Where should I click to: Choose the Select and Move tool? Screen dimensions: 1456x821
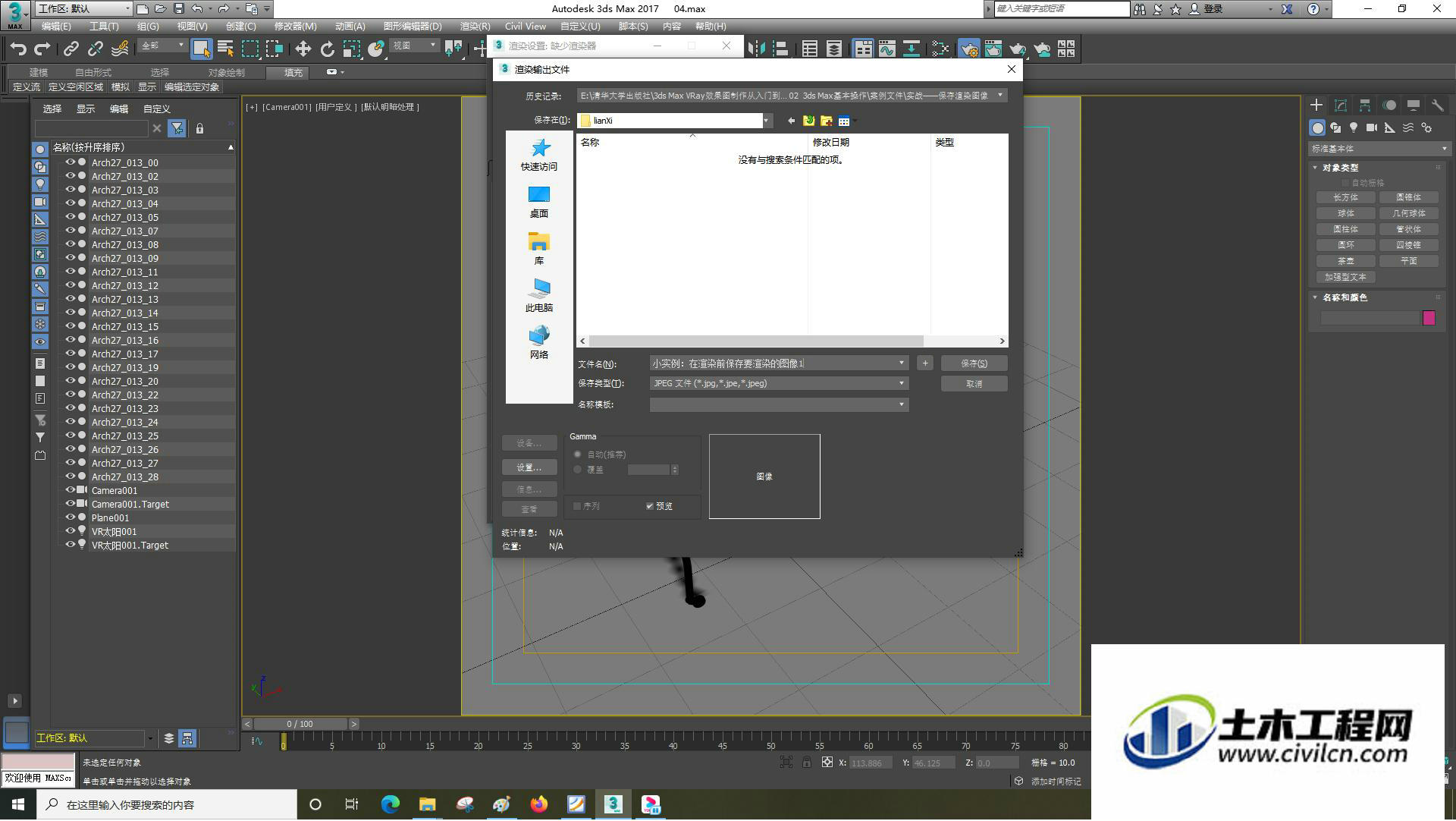coord(303,49)
